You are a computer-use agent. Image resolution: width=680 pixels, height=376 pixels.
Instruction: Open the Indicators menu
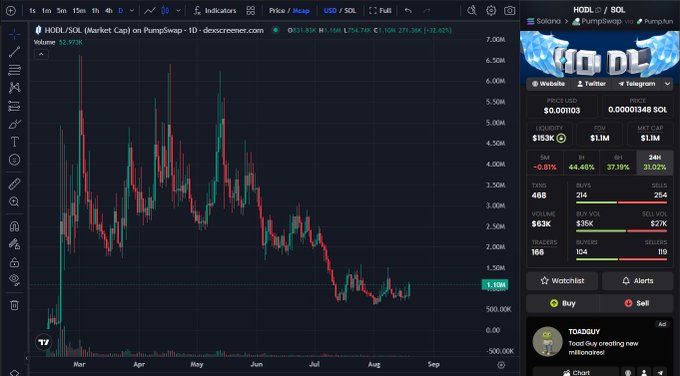tap(215, 10)
